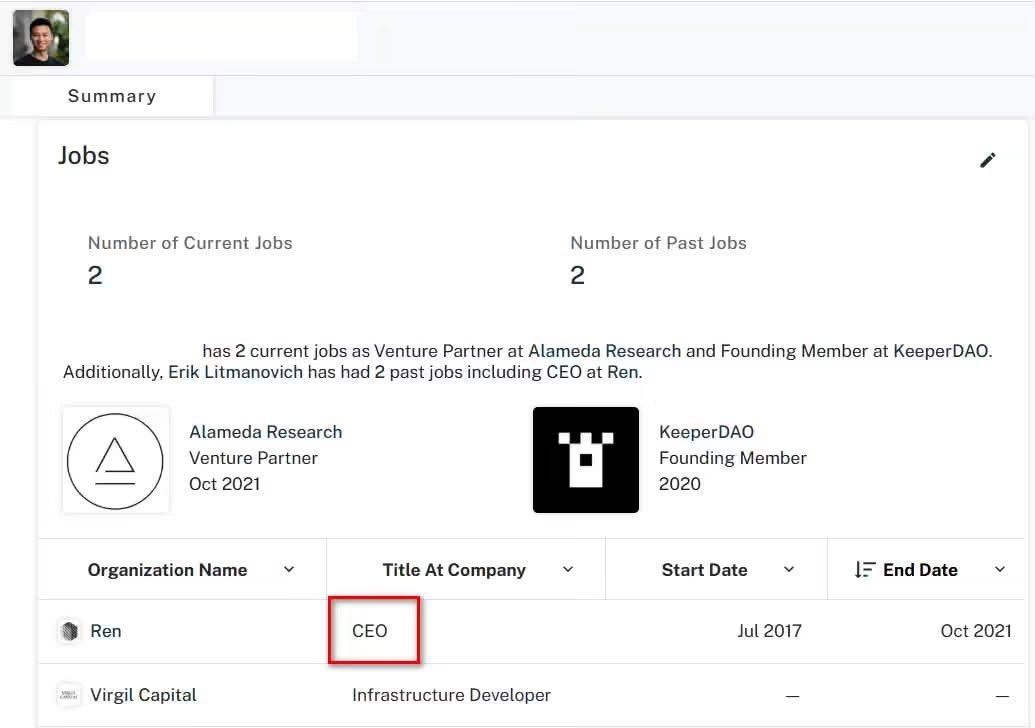Expand the Title At Company column dropdown
The height and width of the screenshot is (728, 1035).
[568, 570]
